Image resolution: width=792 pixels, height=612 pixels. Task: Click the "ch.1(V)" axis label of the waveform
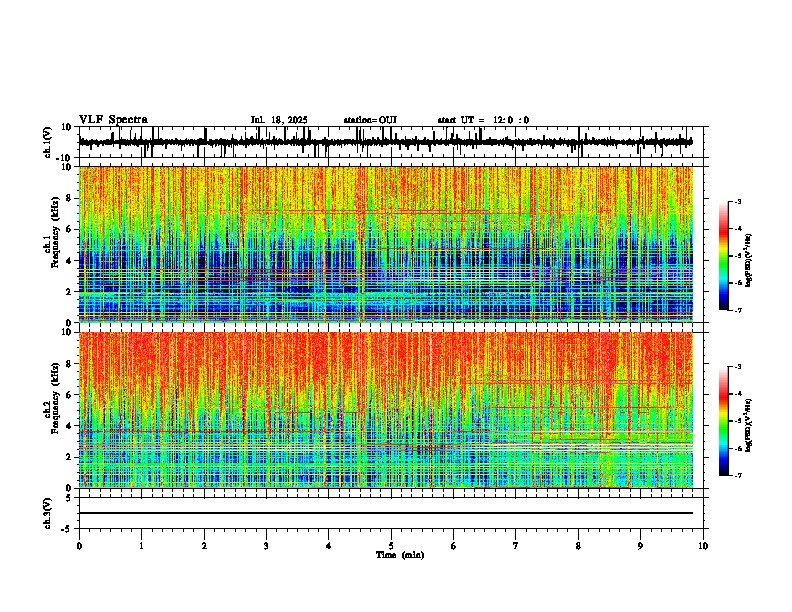point(48,142)
